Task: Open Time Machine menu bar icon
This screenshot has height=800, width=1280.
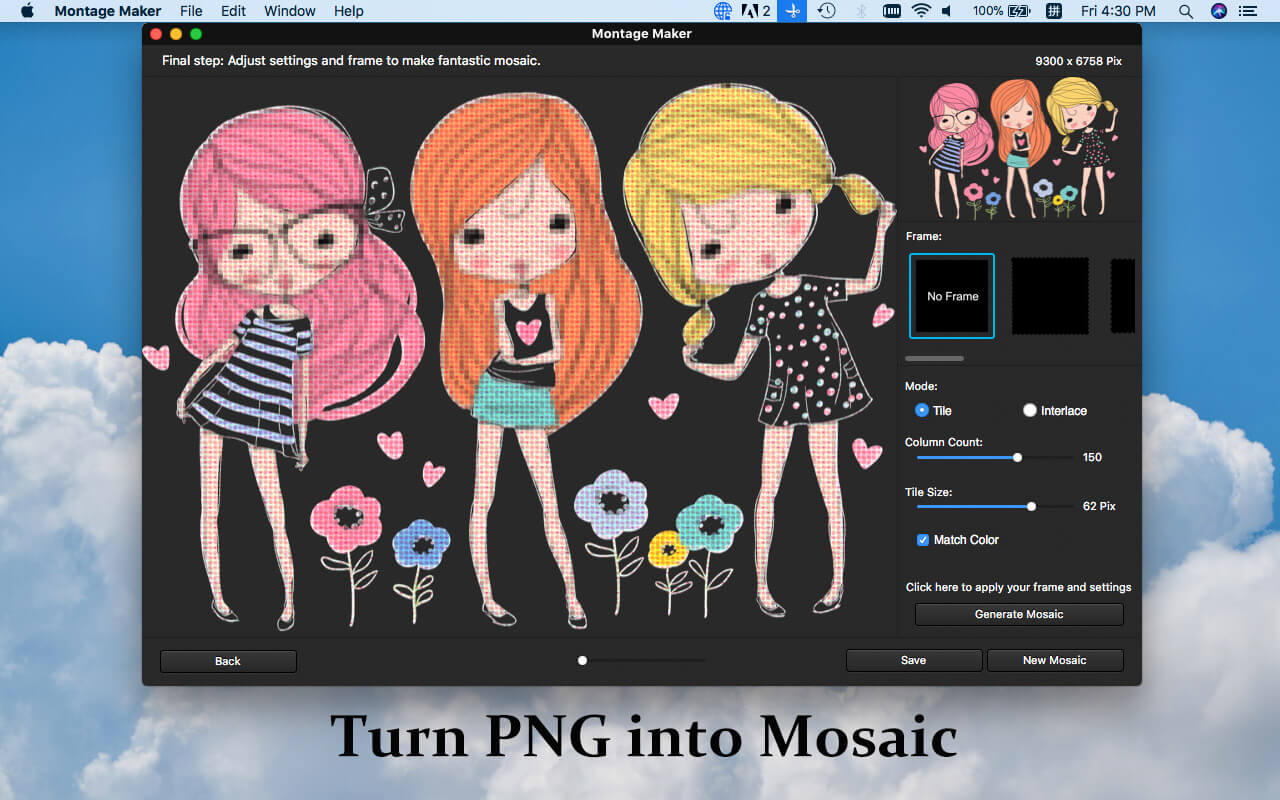Action: click(827, 11)
